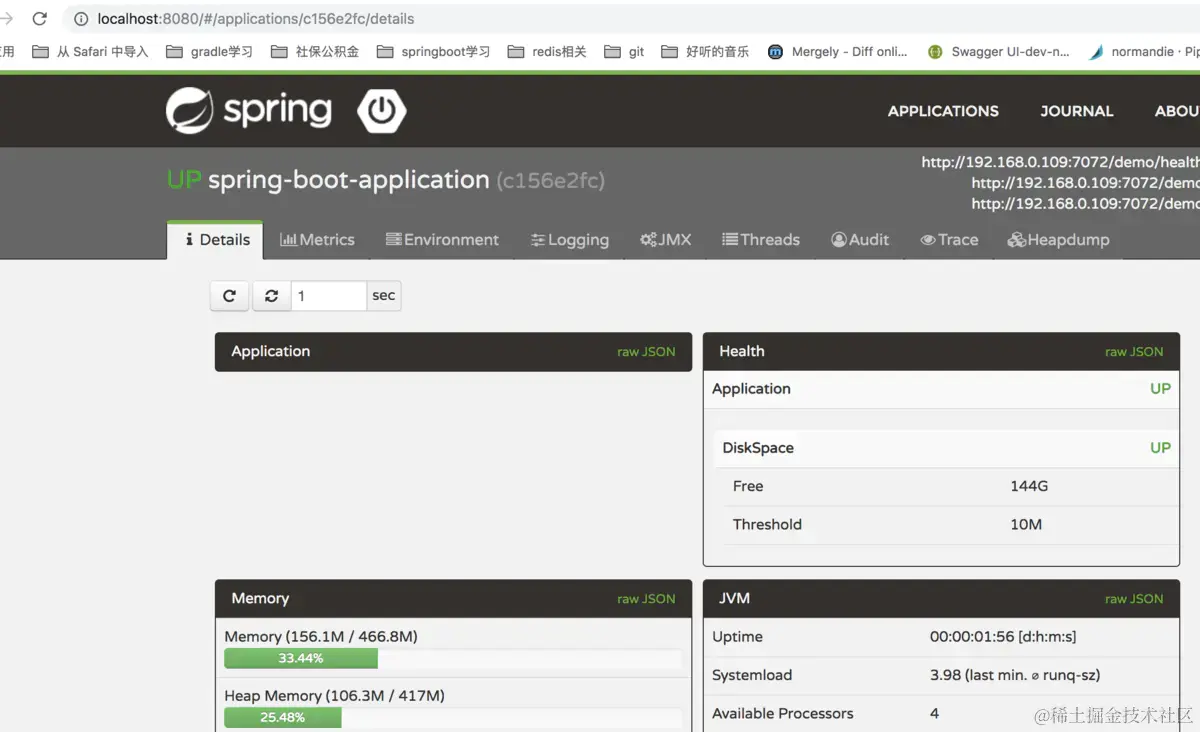Open the Details tab
Screen dimensions: 1200x732
216,240
